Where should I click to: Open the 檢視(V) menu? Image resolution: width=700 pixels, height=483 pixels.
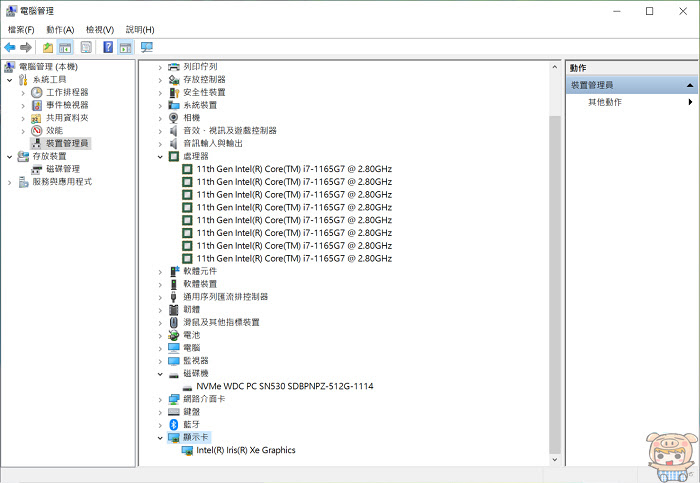[x=100, y=29]
